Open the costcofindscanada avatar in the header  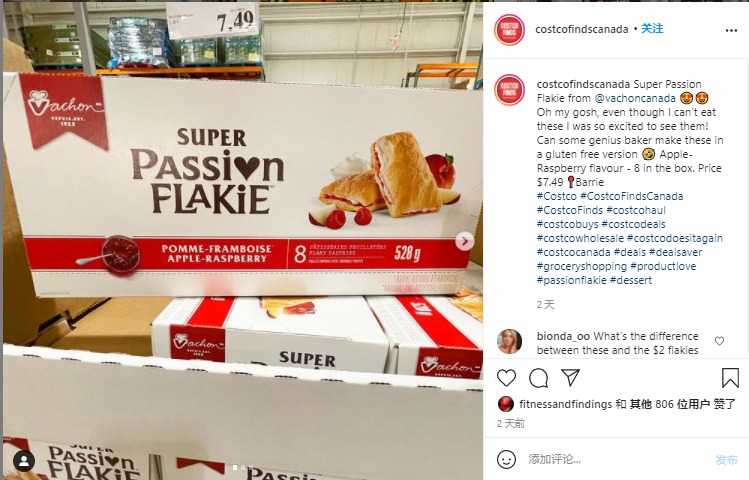tap(509, 30)
